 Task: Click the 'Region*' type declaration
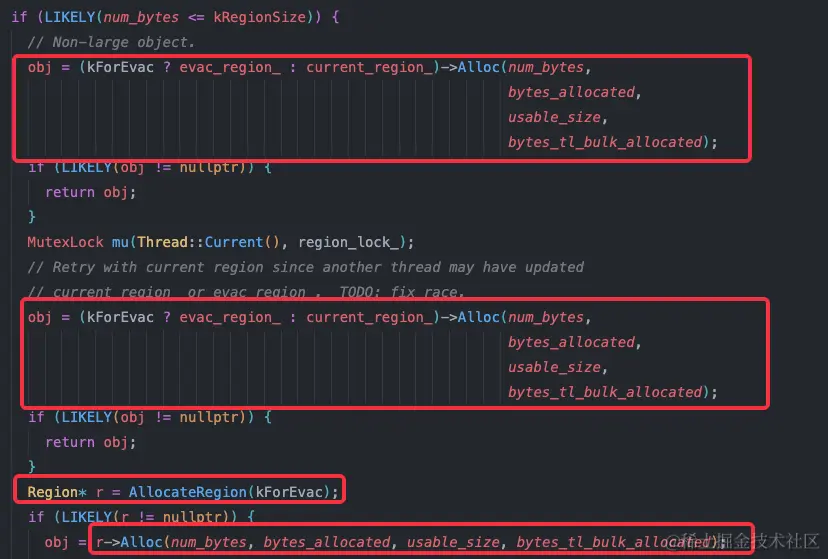coord(57,492)
